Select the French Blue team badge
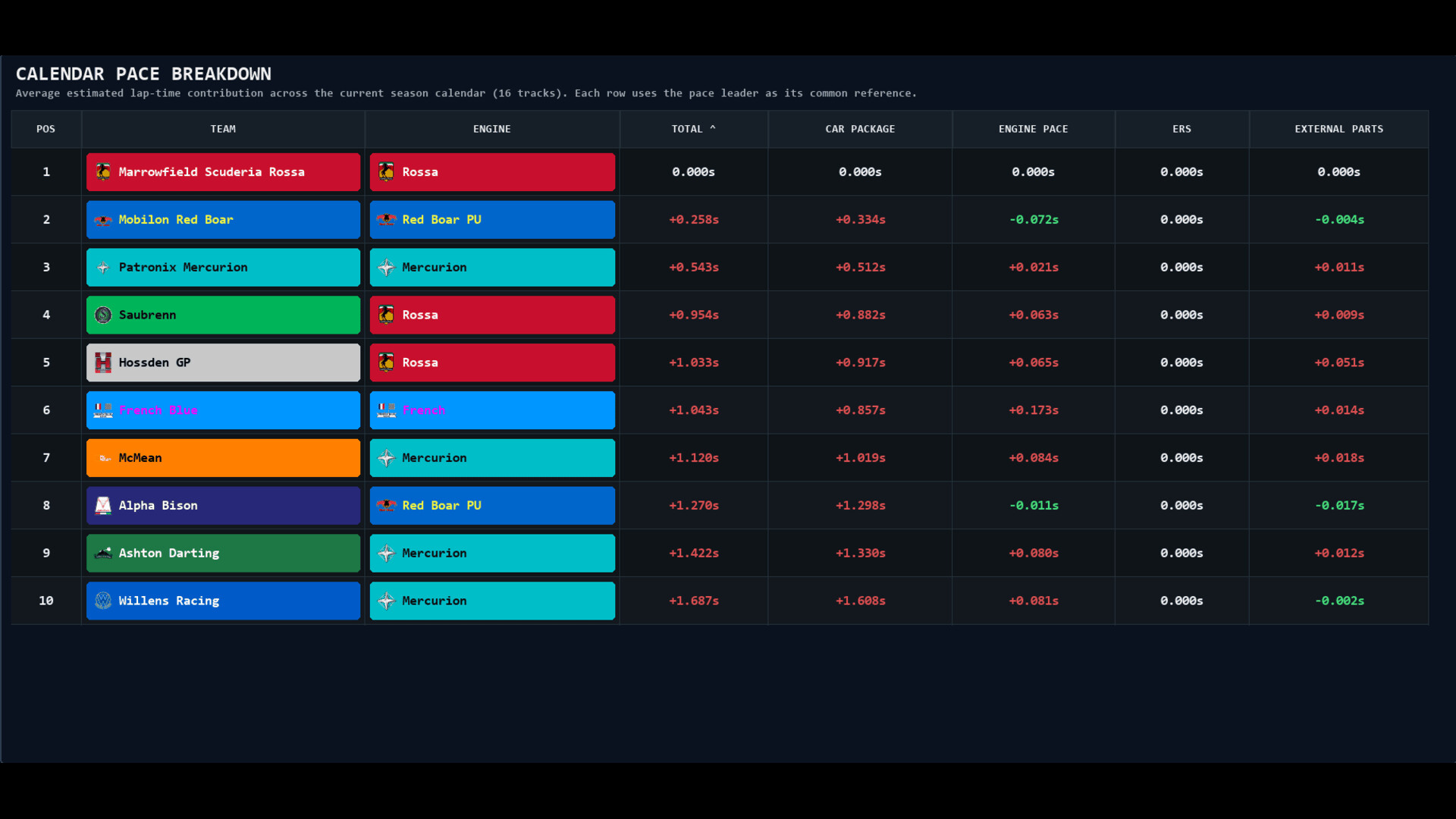1456x819 pixels. coord(223,410)
